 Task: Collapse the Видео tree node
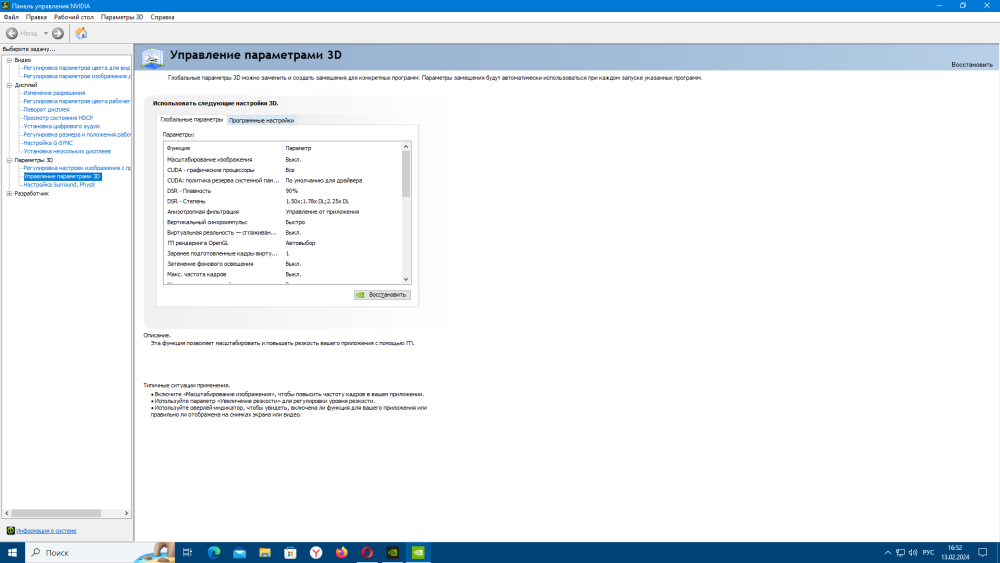coord(10,60)
